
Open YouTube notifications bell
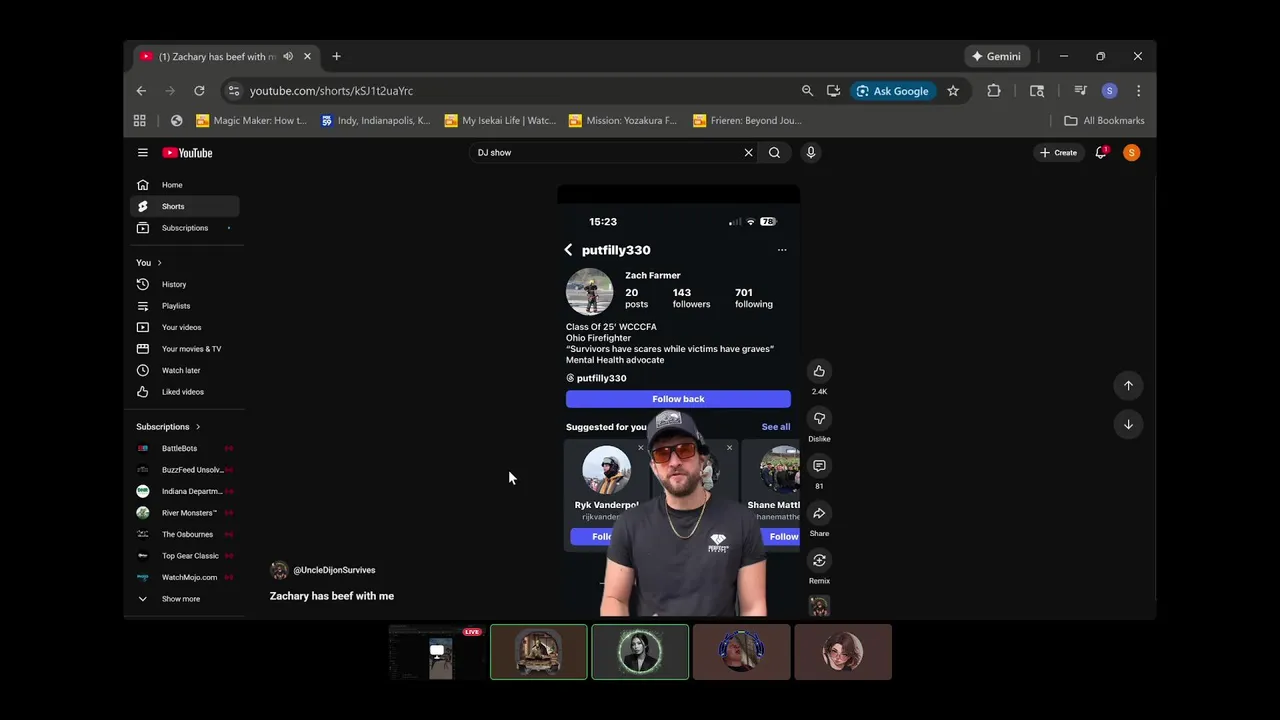coord(1101,153)
